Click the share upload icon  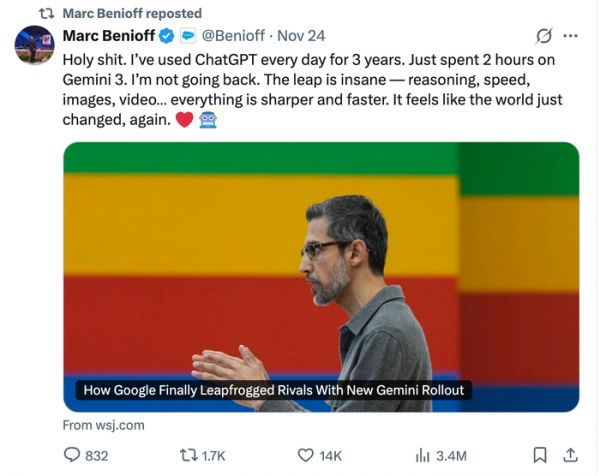coord(571,455)
